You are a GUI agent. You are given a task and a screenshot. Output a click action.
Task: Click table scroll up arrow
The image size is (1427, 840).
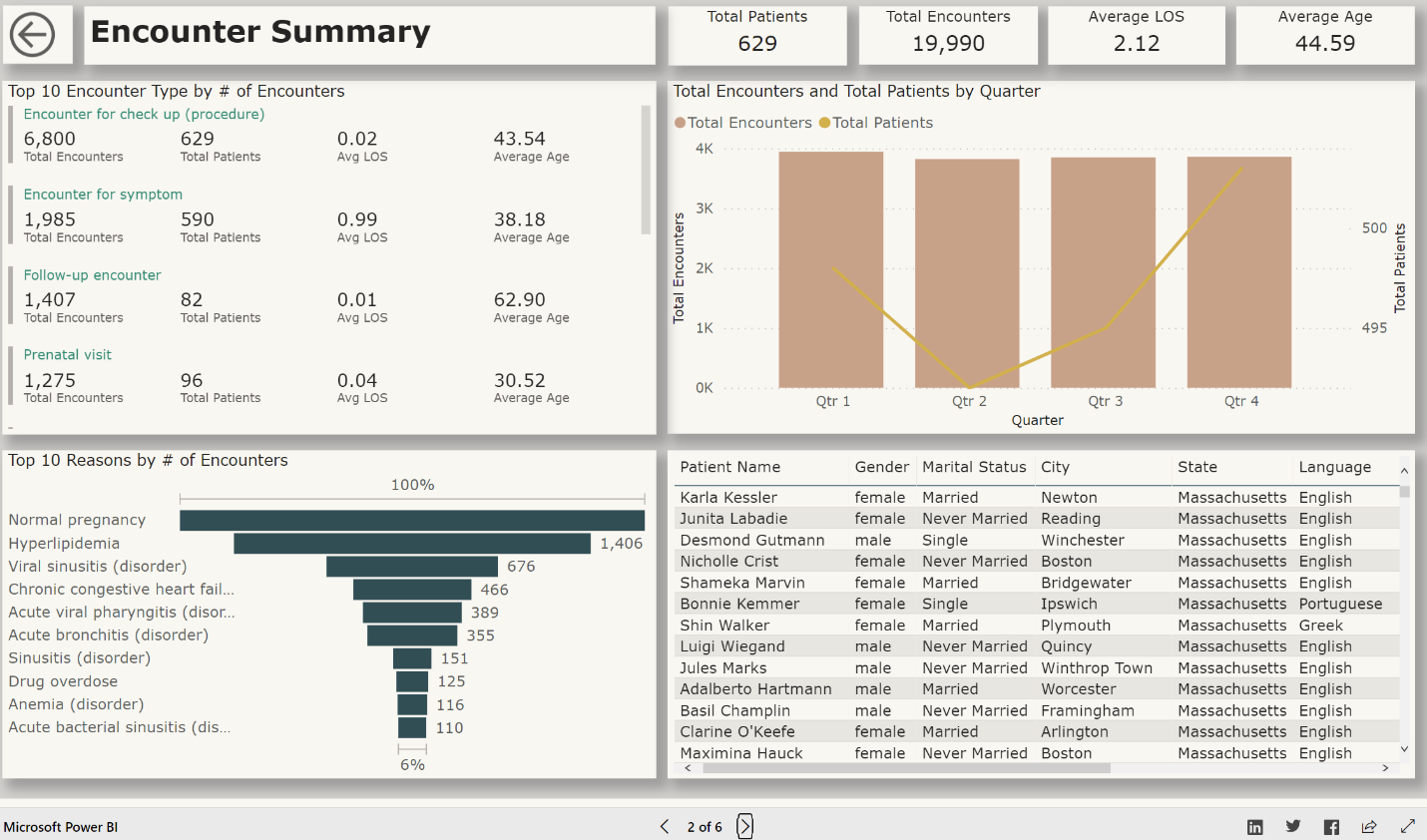[1404, 471]
